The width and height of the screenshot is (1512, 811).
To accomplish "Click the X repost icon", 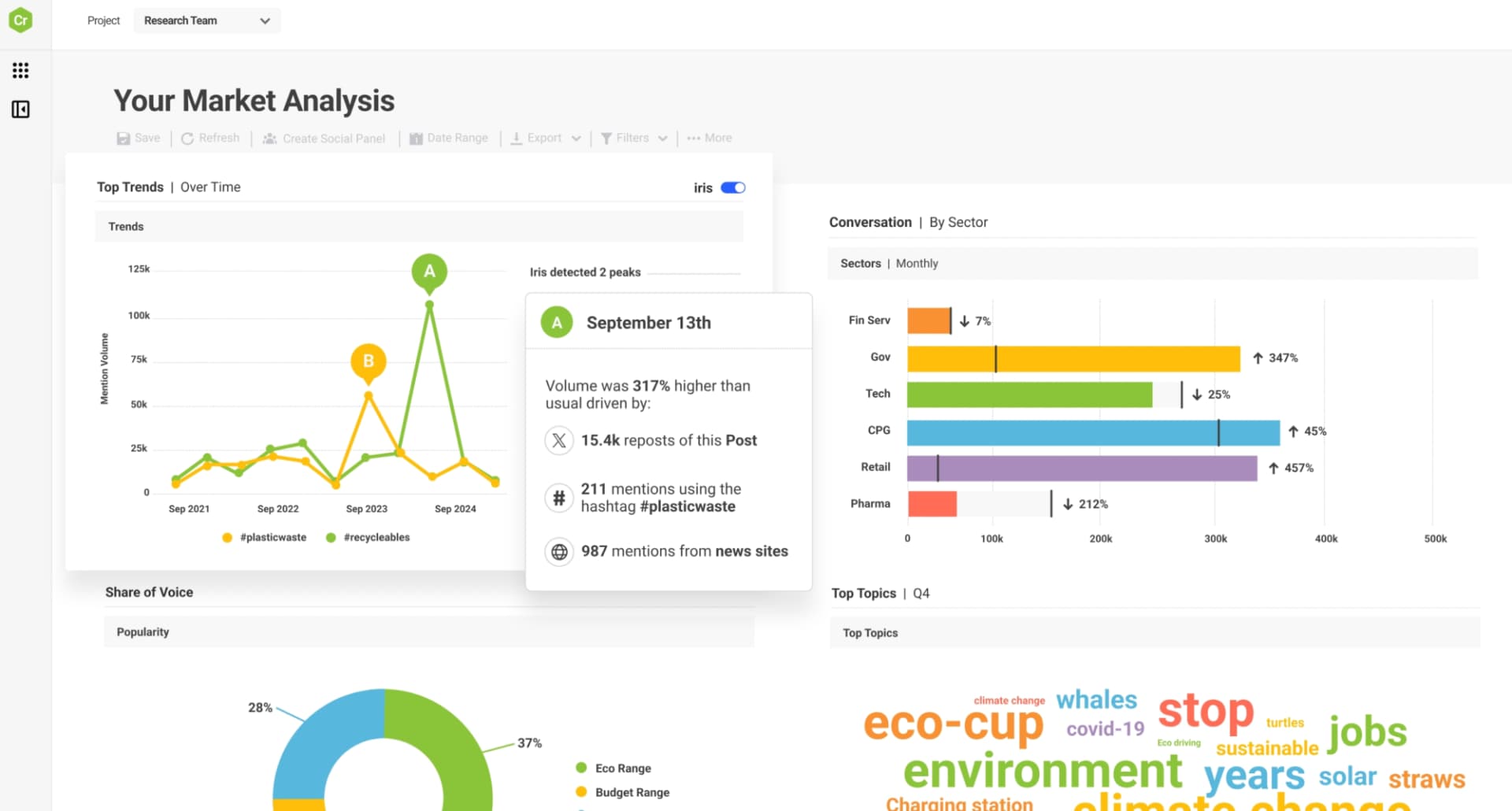I will point(559,440).
